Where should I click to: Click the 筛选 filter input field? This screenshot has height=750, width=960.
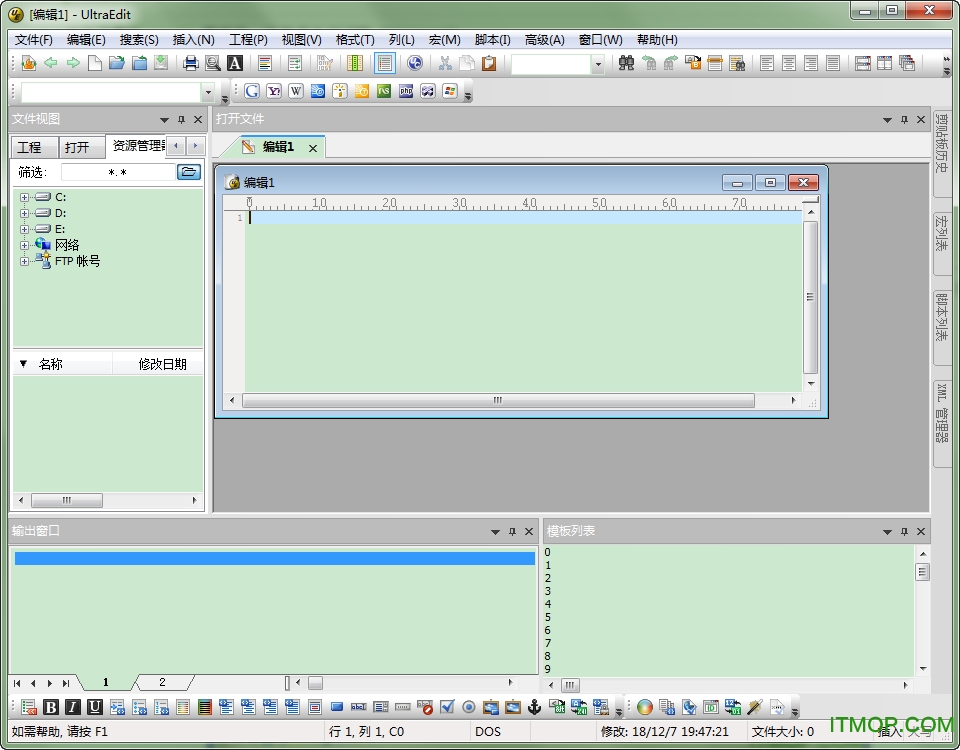(118, 173)
